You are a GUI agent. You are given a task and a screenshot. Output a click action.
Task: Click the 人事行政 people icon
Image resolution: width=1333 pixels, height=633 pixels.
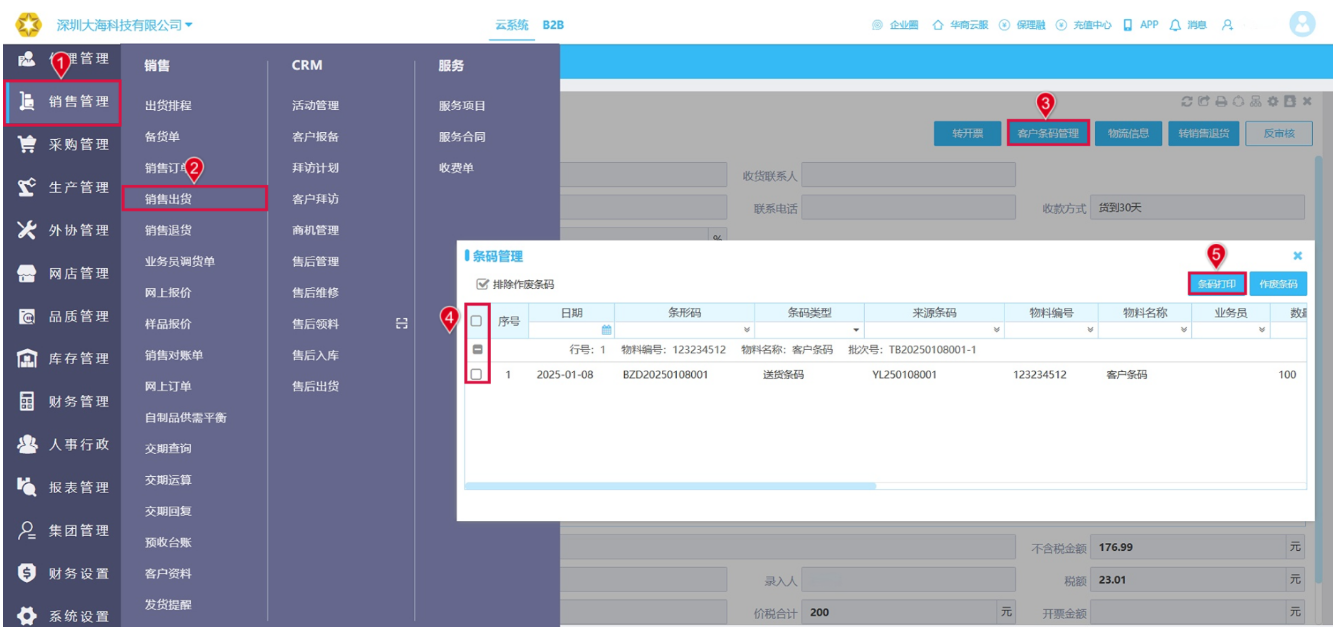(28, 445)
